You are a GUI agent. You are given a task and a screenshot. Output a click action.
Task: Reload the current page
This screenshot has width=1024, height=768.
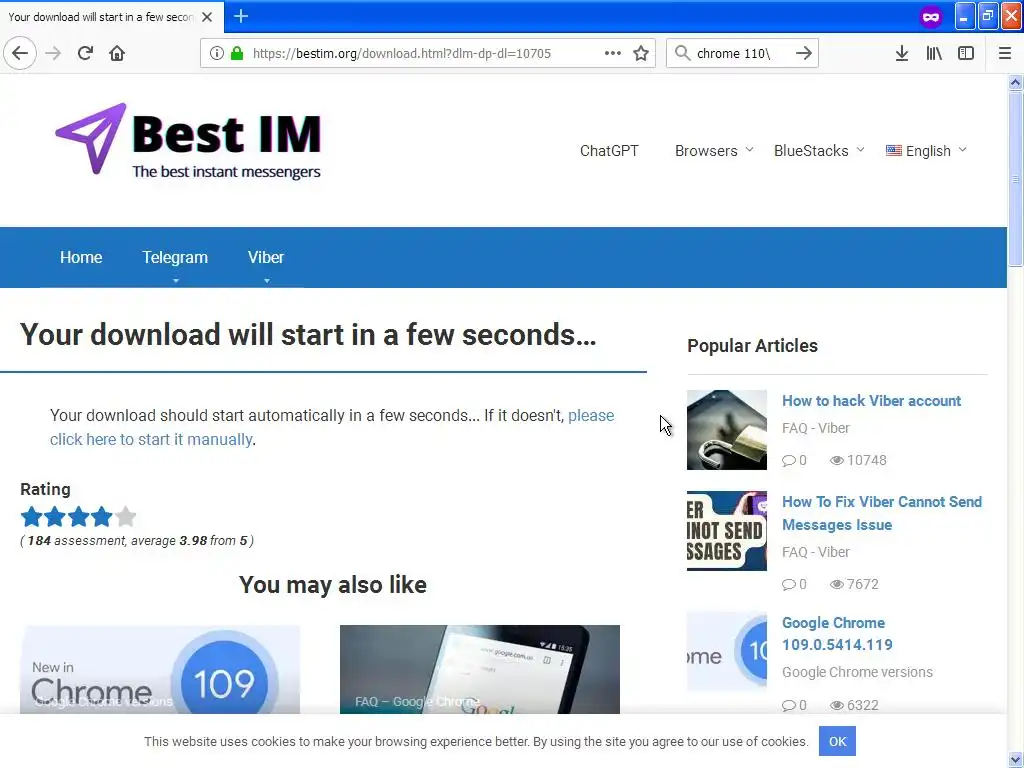coord(85,53)
